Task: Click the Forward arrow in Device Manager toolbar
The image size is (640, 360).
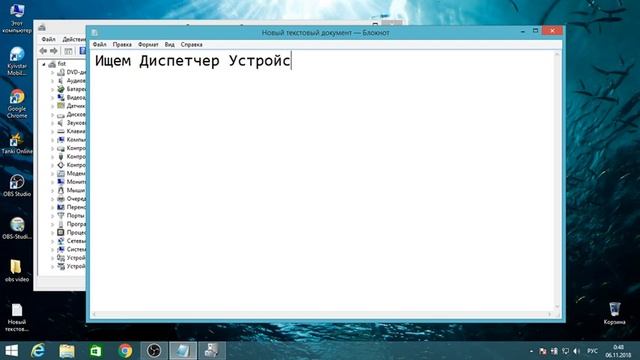Action: pos(53,51)
